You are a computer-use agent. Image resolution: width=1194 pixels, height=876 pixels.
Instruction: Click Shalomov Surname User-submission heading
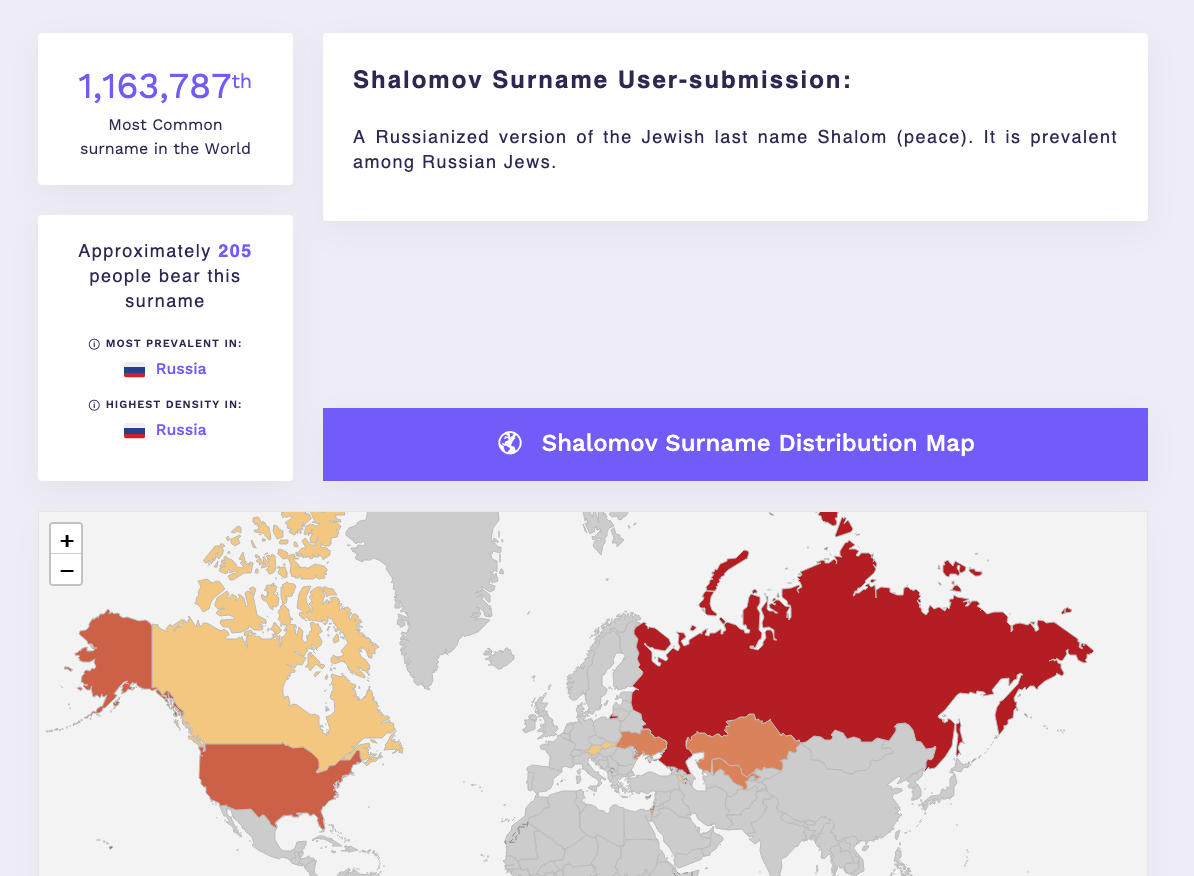(x=602, y=79)
